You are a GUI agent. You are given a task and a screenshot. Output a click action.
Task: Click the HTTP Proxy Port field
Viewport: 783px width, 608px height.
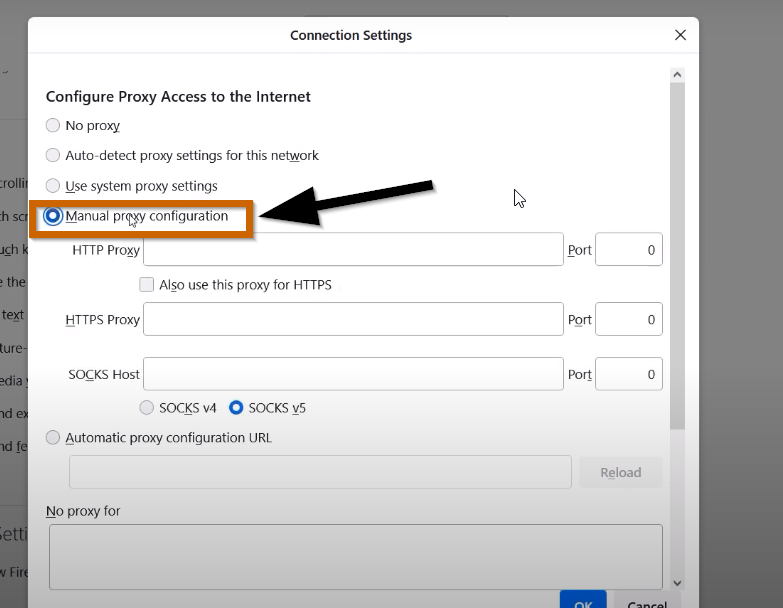629,249
